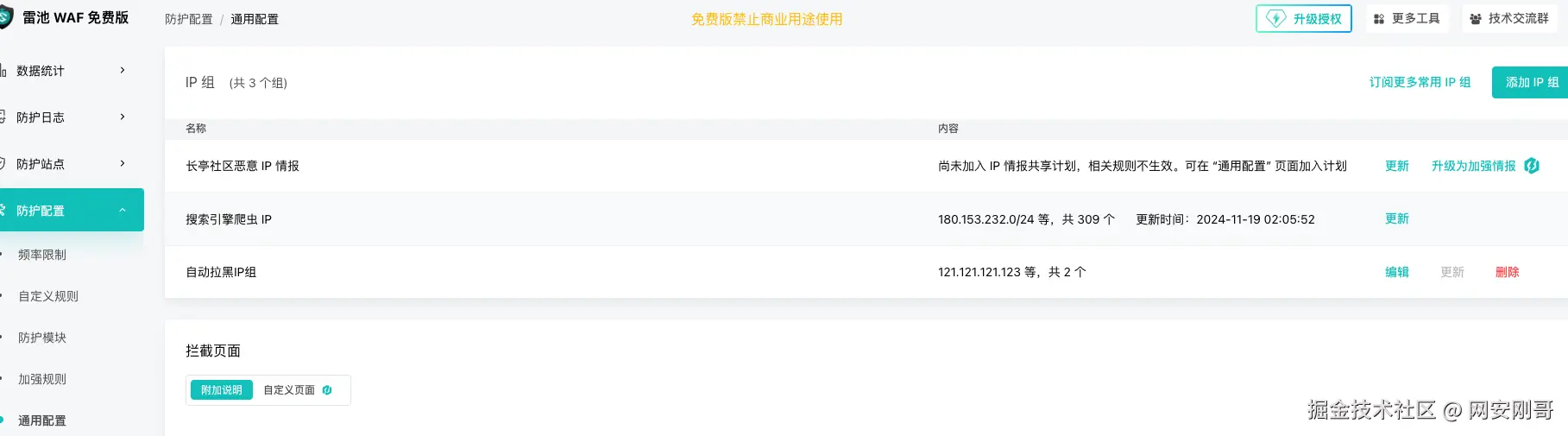The height and width of the screenshot is (436, 1568).
Task: Select the 附加说明 block page option
Action: click(x=222, y=390)
